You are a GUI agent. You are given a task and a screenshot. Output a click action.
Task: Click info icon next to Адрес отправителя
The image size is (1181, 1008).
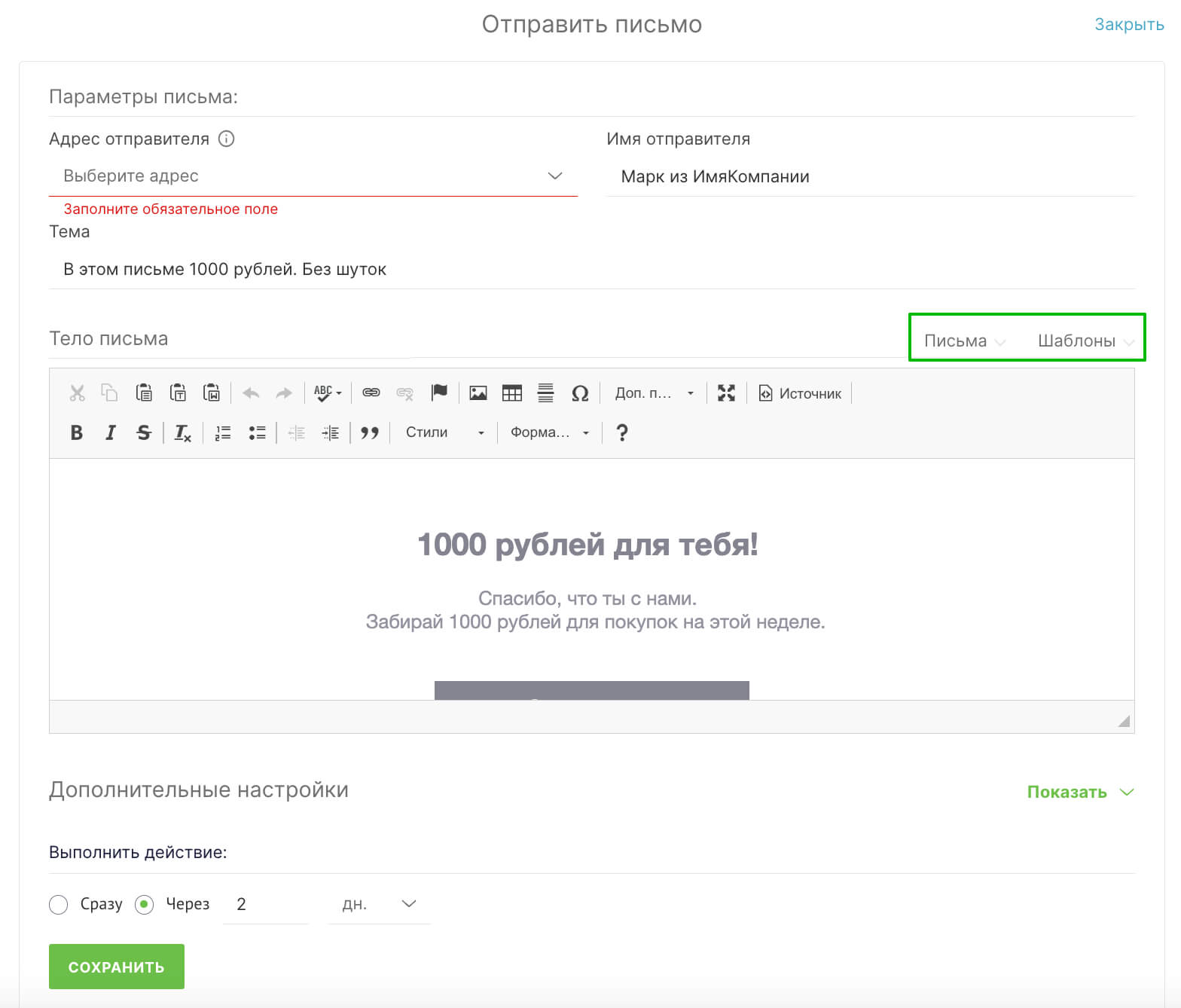pyautogui.click(x=226, y=139)
